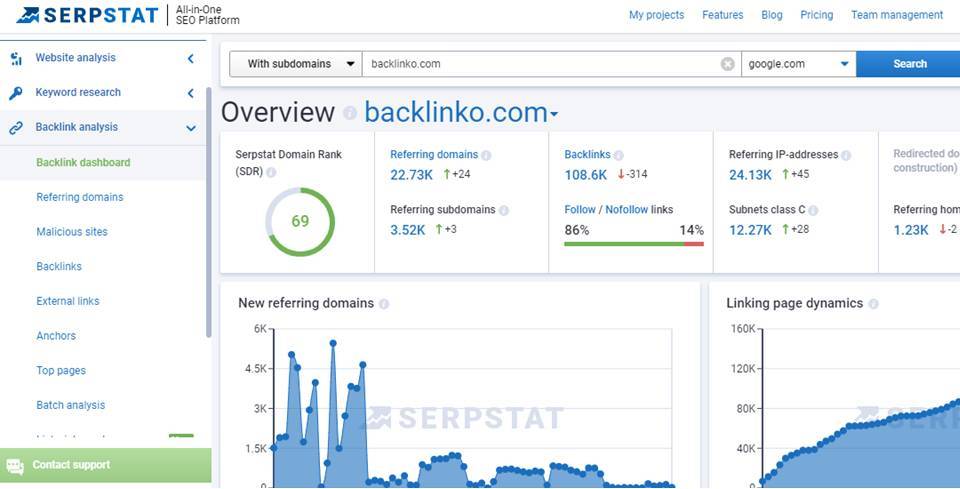
Task: Open the With subdomains dropdown
Action: [x=296, y=64]
